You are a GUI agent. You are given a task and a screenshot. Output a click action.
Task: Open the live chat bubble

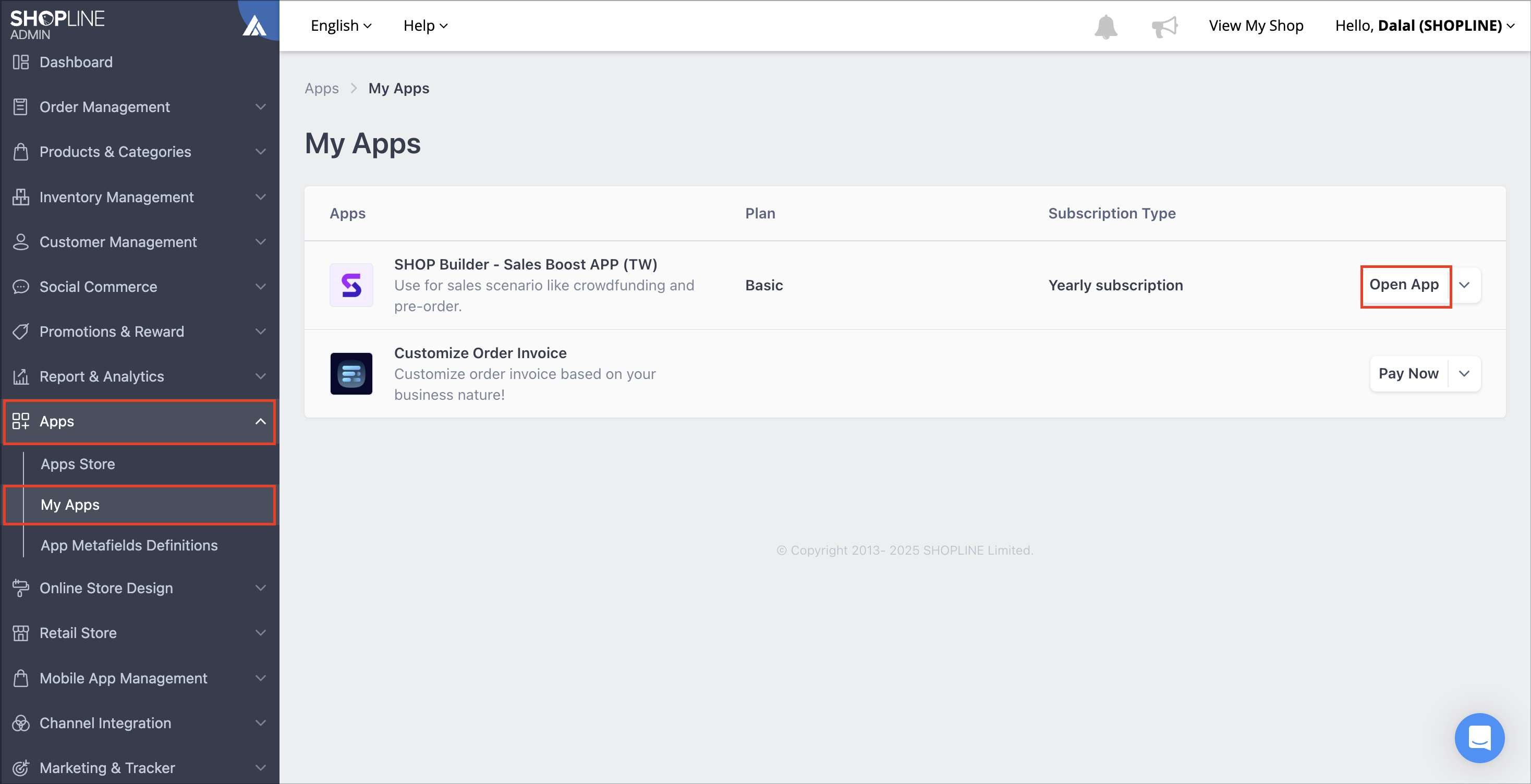(x=1479, y=738)
